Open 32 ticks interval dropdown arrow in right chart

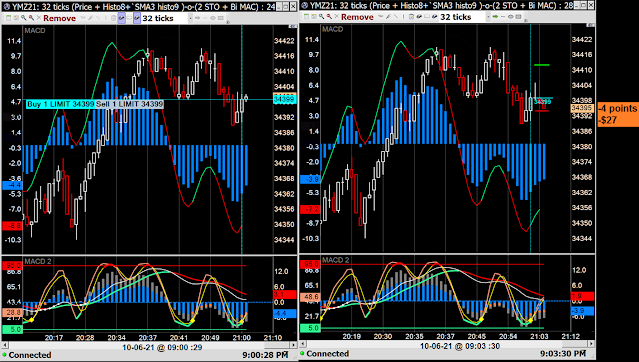click(x=488, y=17)
